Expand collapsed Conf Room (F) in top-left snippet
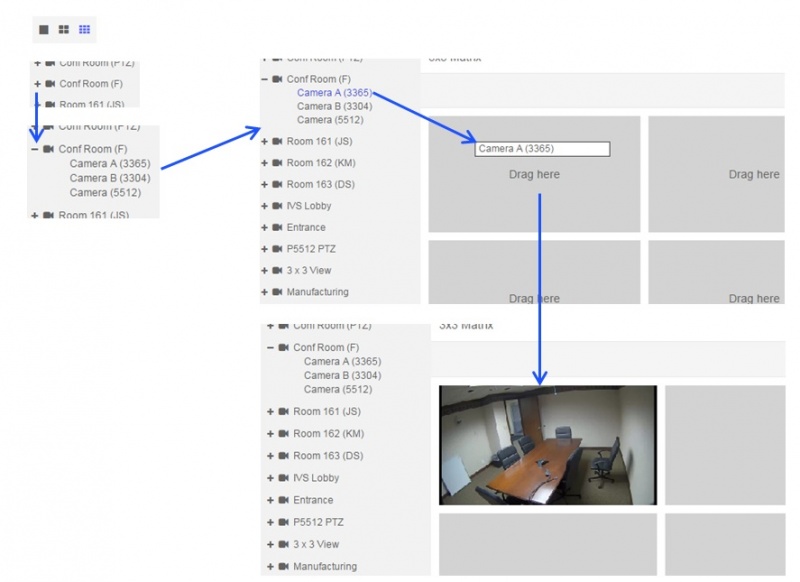The width and height of the screenshot is (800, 582). 37,84
